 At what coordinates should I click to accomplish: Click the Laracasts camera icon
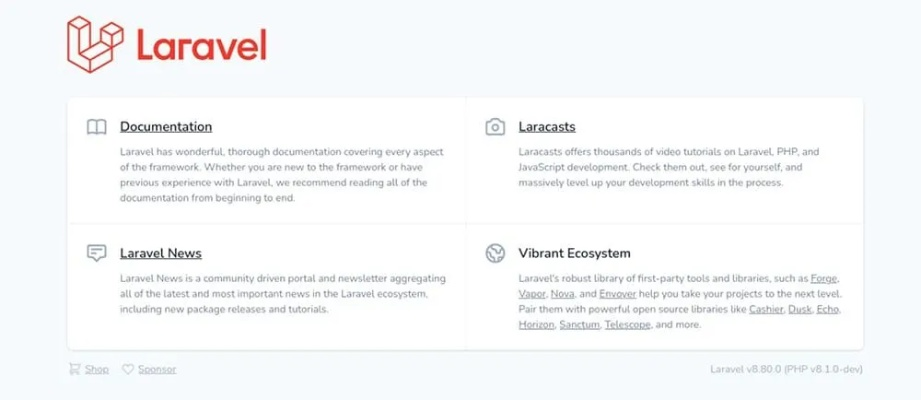click(x=495, y=127)
